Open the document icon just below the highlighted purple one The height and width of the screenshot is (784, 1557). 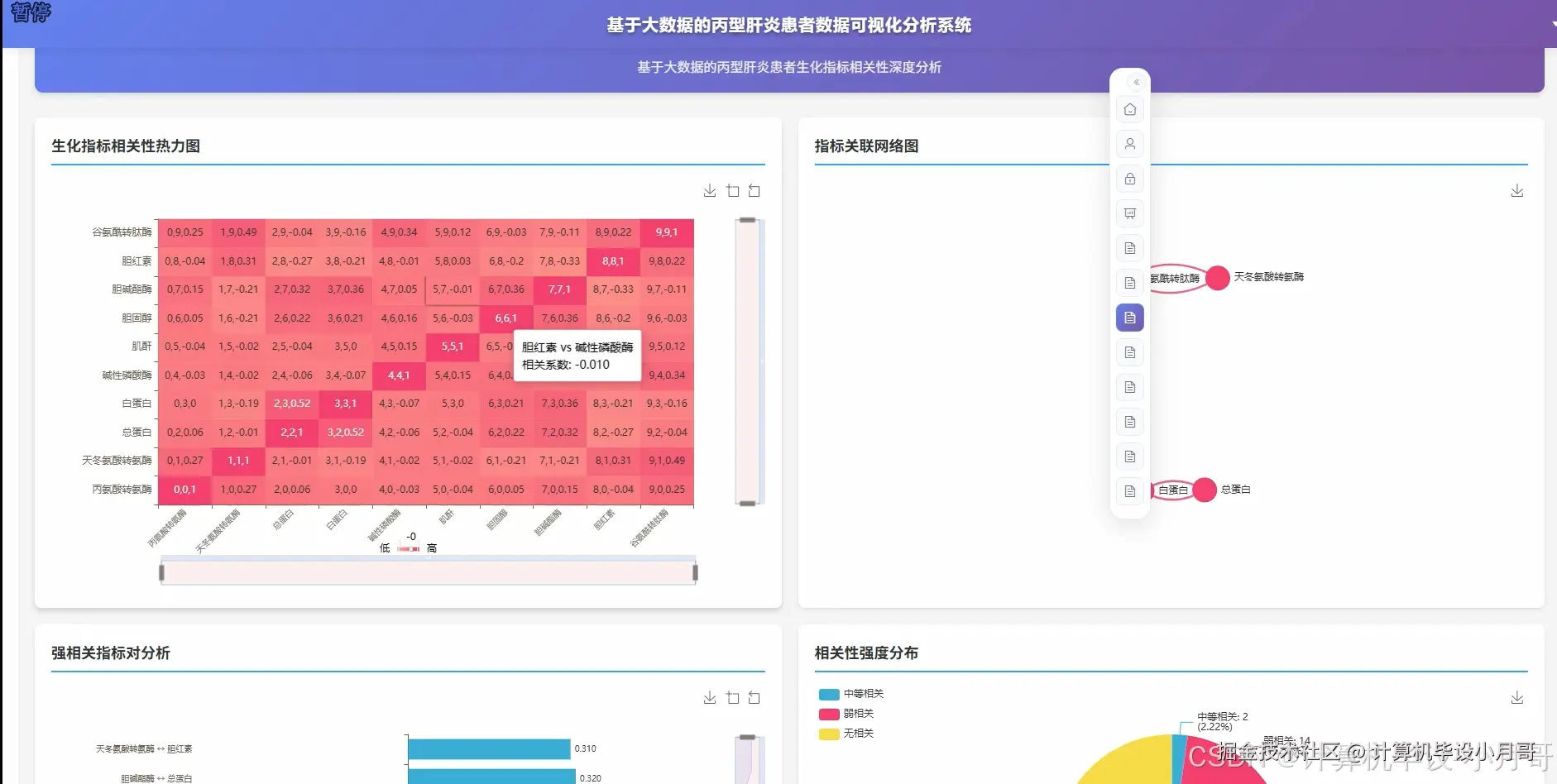point(1130,352)
